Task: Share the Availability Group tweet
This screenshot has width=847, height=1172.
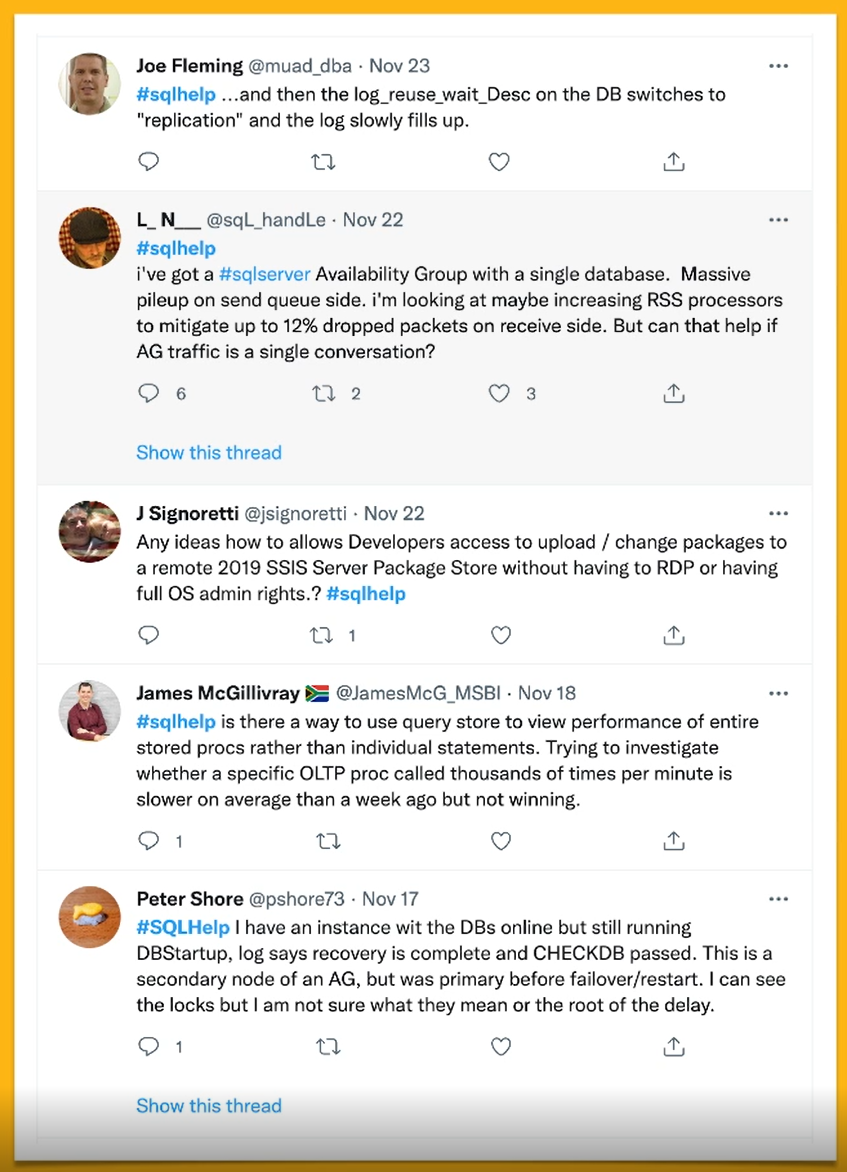Action: click(x=674, y=393)
